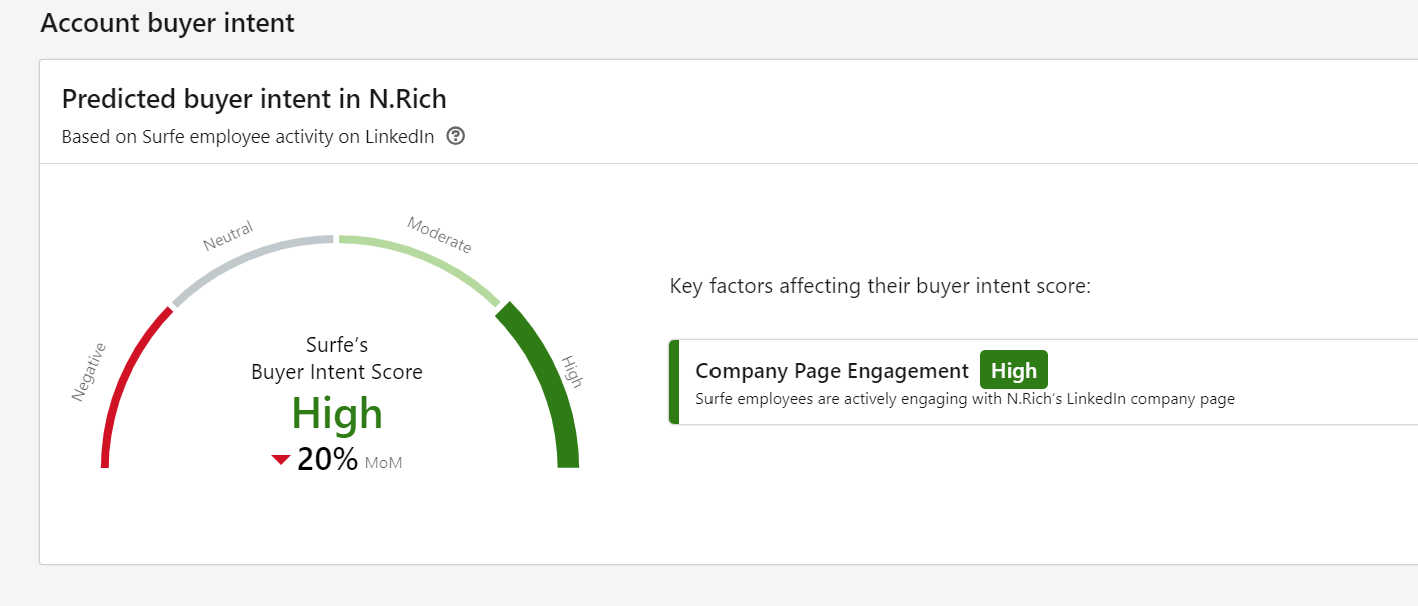Click the Account buyer intent heading
The height and width of the screenshot is (606, 1418).
point(167,23)
